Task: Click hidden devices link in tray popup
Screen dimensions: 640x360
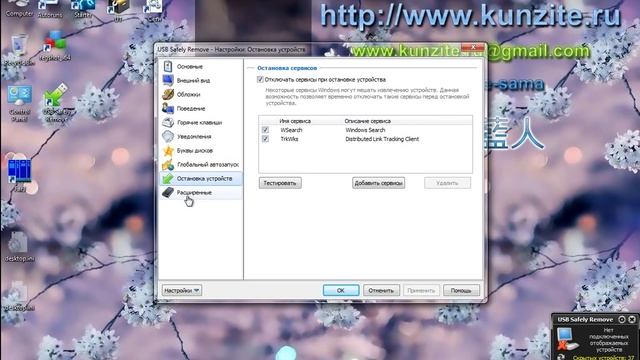Action: [603, 358]
